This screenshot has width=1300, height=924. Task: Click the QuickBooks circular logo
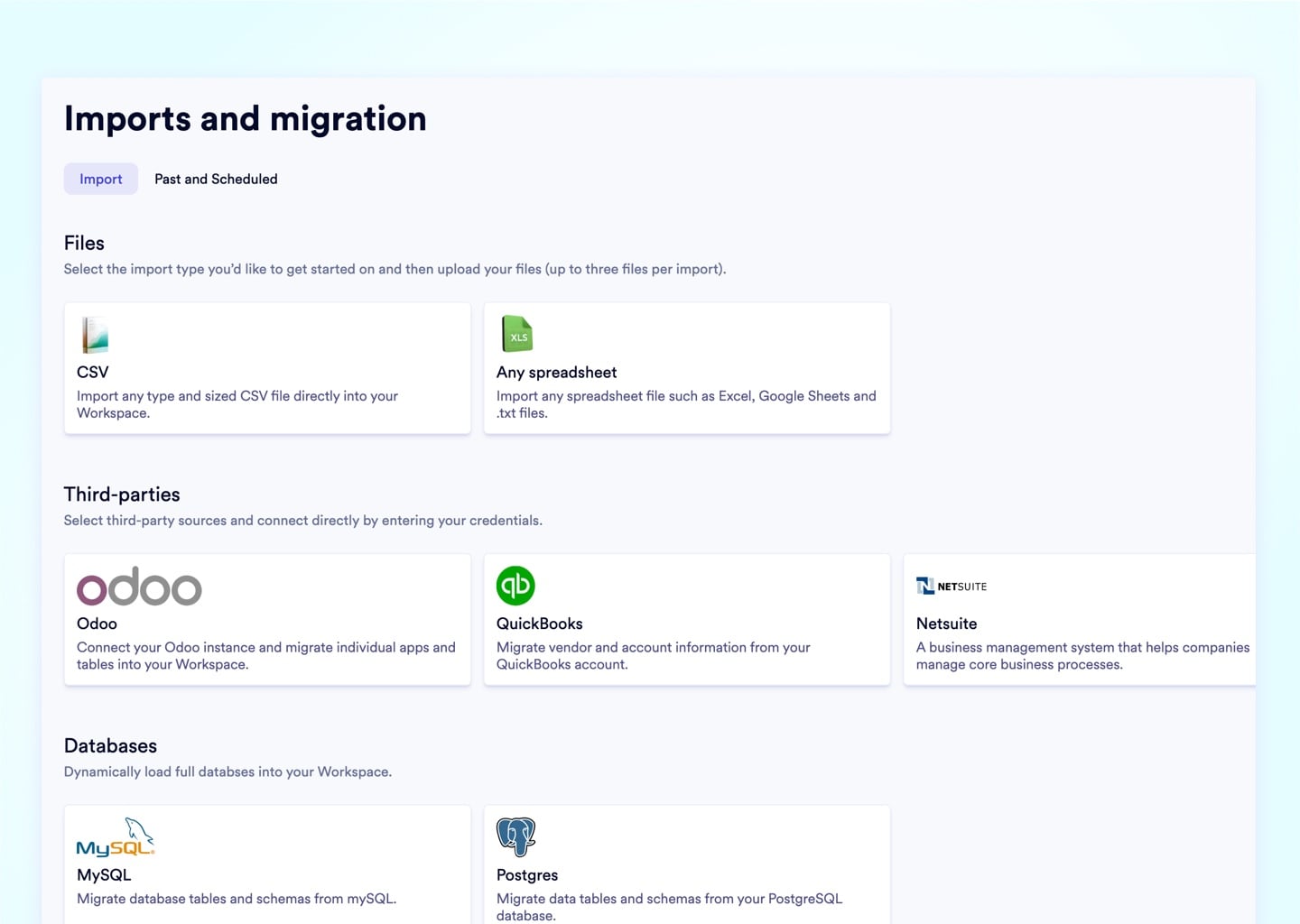[x=515, y=585]
